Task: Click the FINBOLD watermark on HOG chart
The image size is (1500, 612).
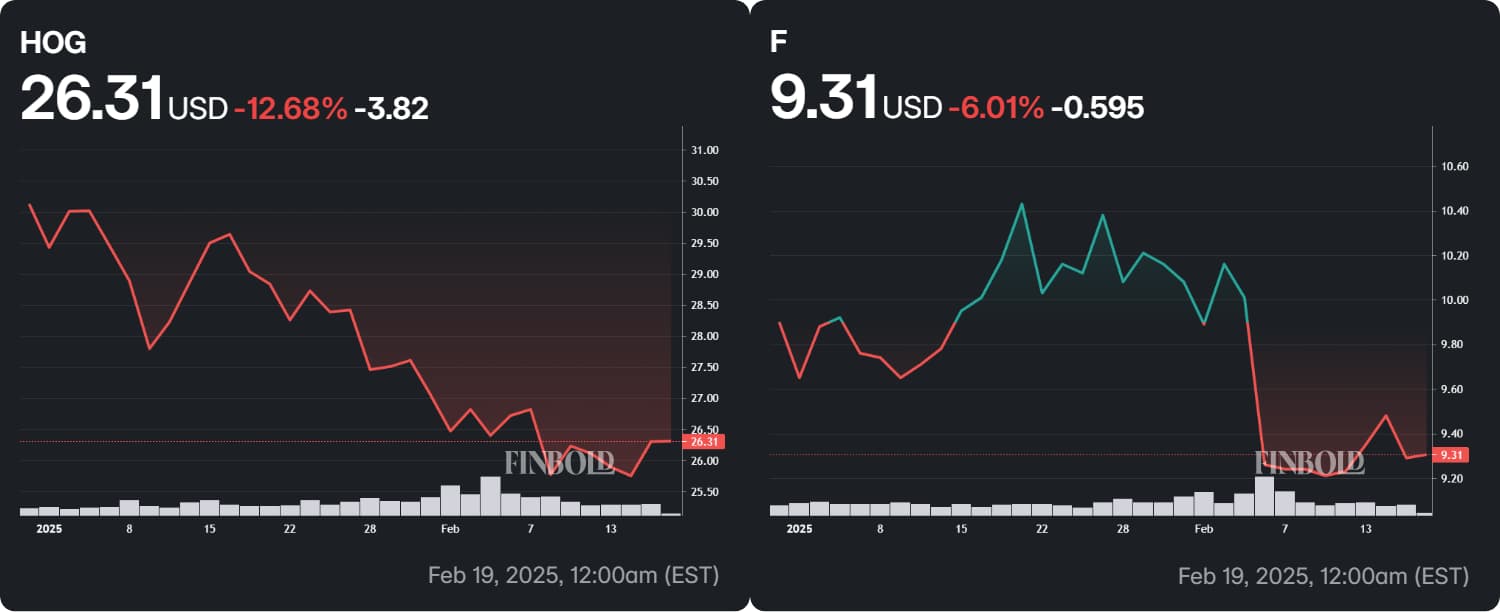Action: [559, 462]
